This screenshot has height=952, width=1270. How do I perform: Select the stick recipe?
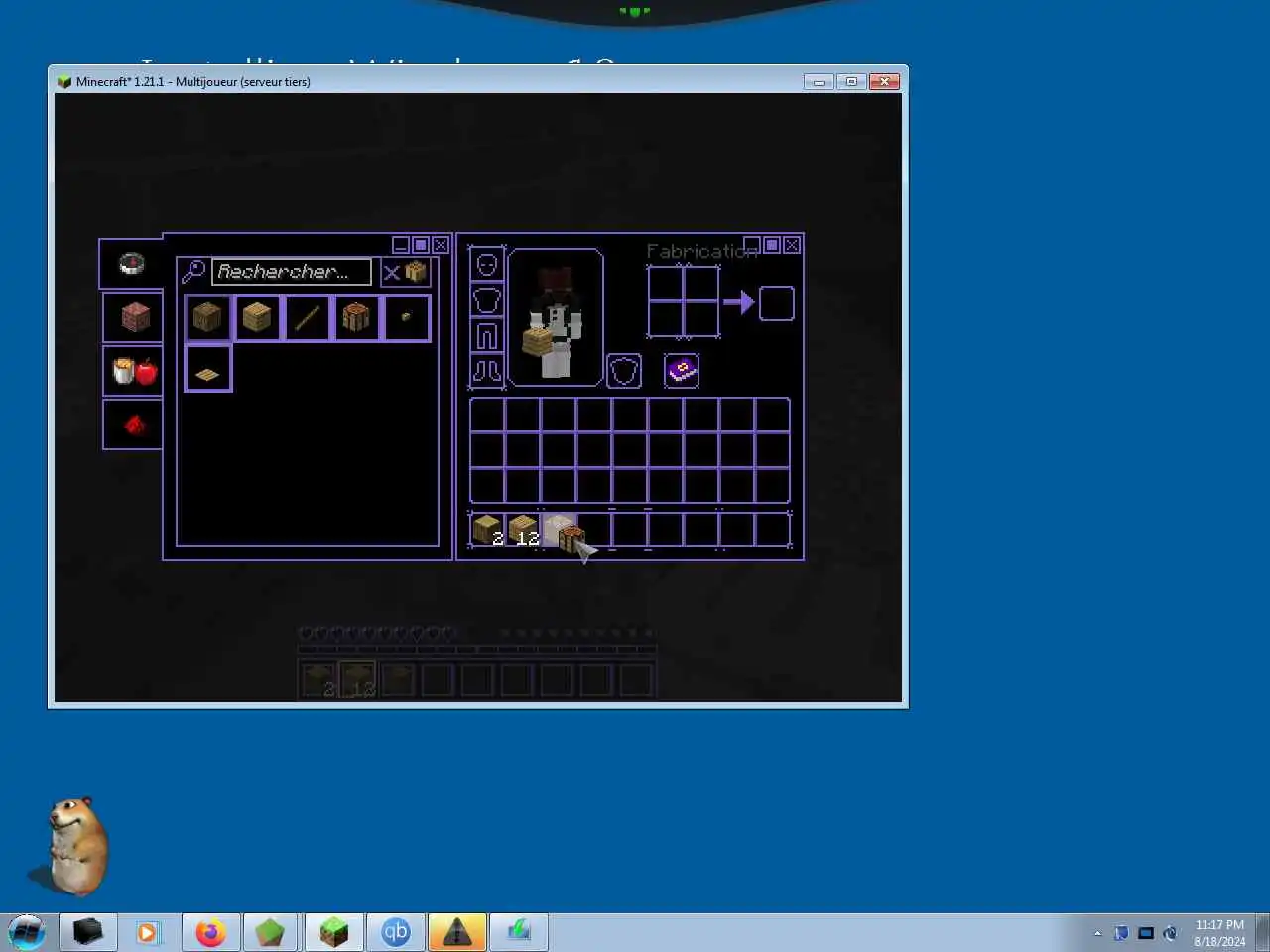coord(307,317)
